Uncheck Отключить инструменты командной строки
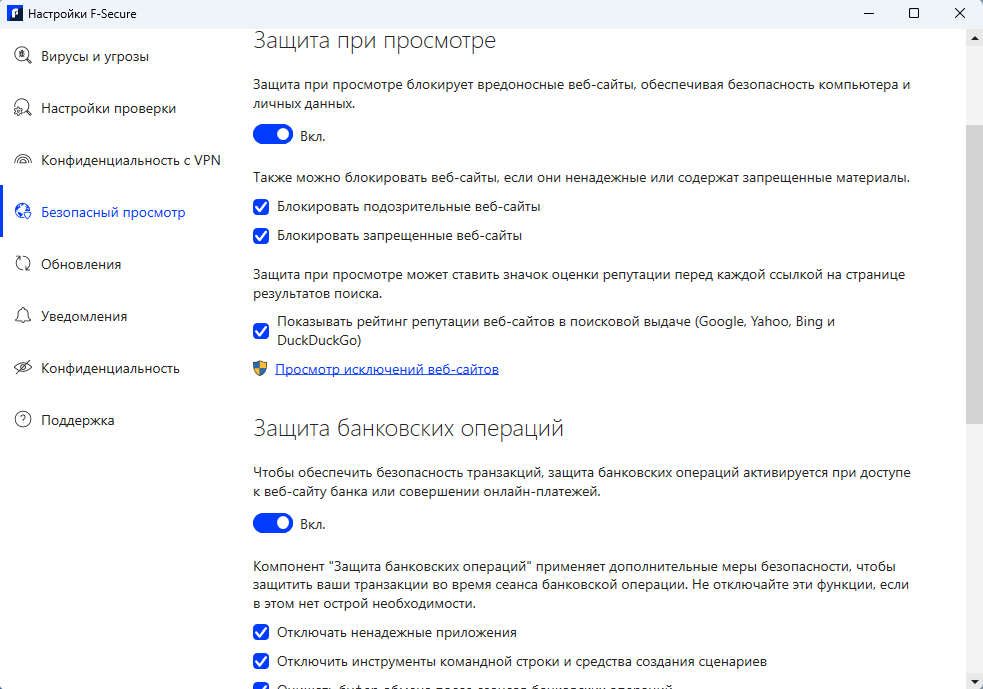 coord(261,661)
